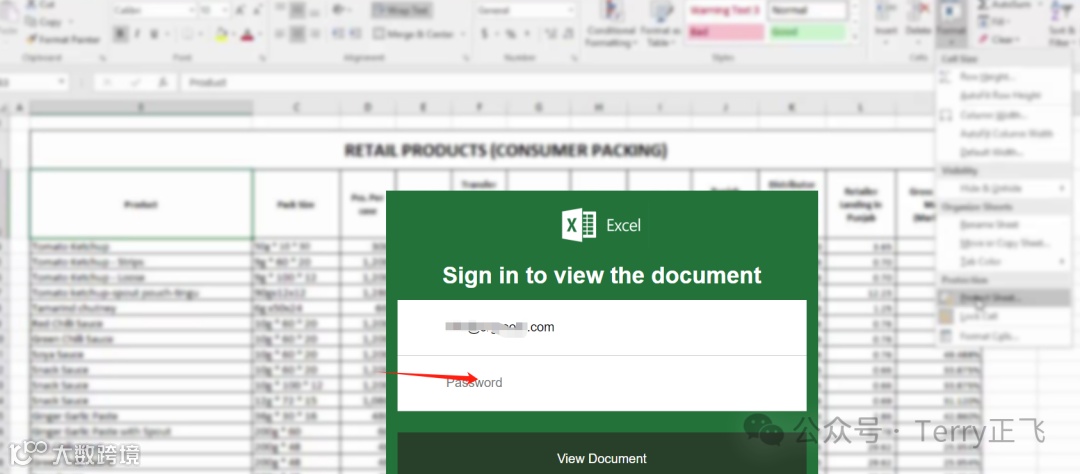Viewport: 1080px width, 474px height.
Task: Click the Name Box dropdown
Action: coord(61,82)
